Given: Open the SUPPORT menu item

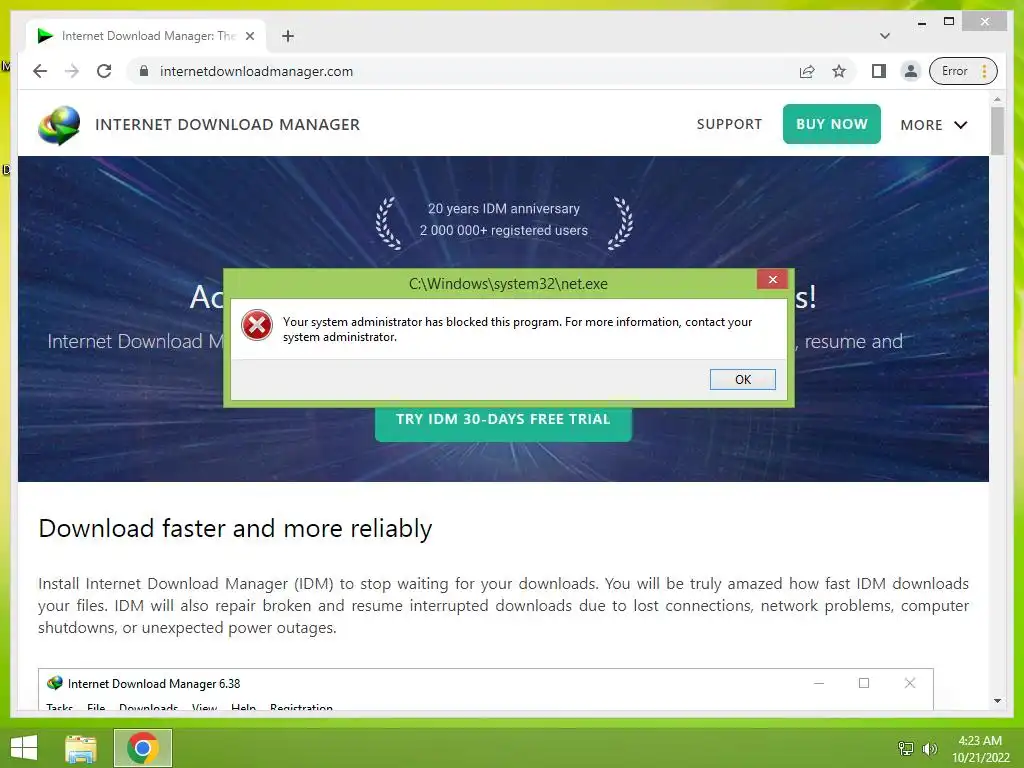Looking at the screenshot, I should click(x=729, y=124).
